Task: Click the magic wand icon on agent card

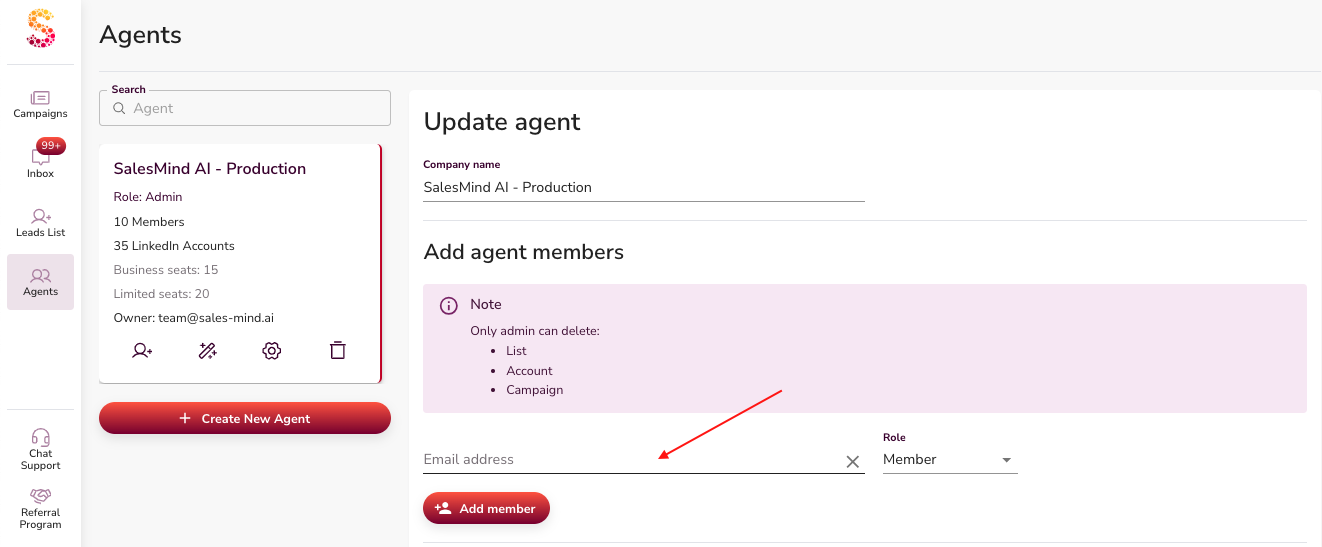Action: click(x=207, y=350)
